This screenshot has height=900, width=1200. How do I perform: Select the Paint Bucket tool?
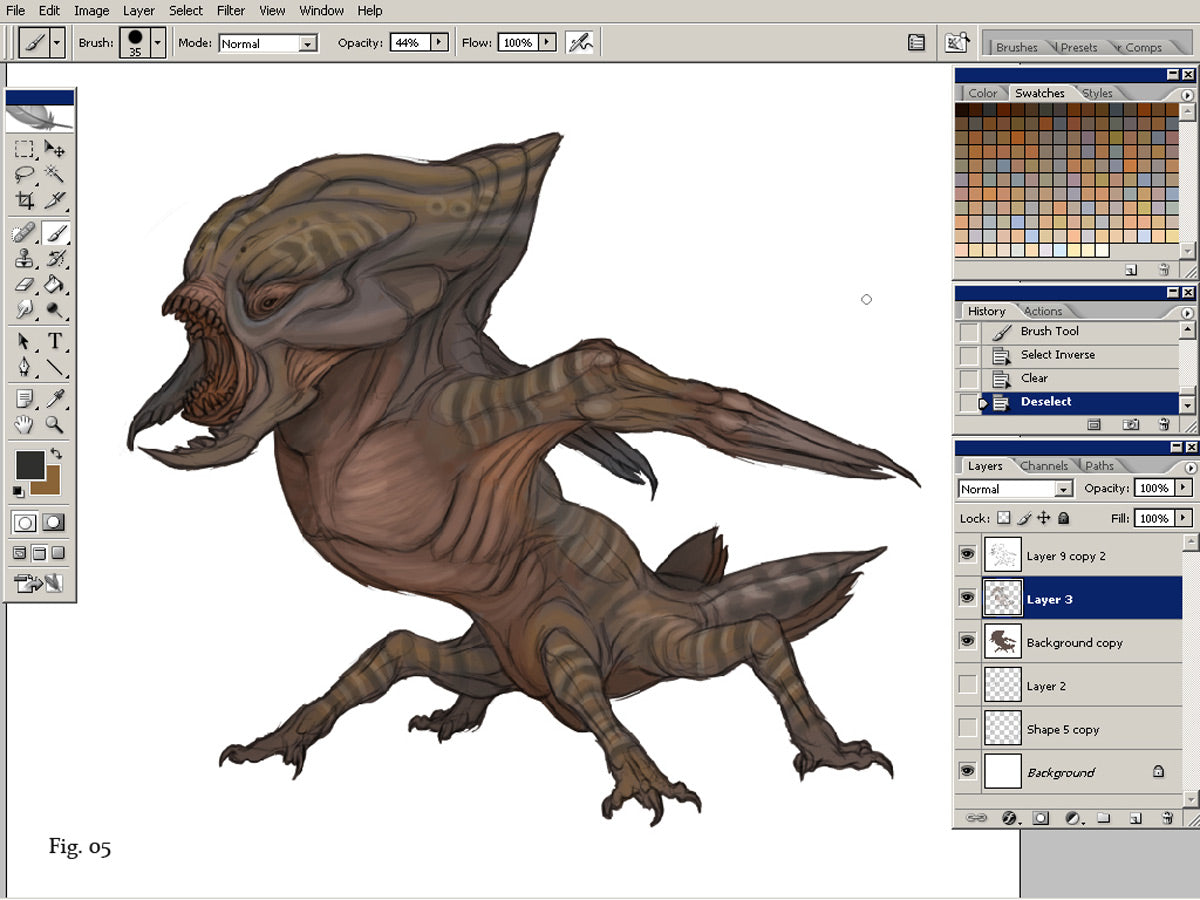tap(55, 285)
